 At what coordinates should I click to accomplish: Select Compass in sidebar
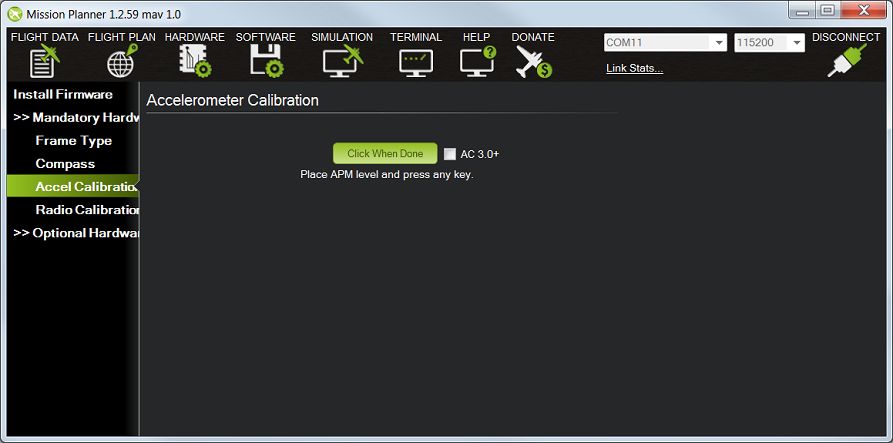click(65, 163)
